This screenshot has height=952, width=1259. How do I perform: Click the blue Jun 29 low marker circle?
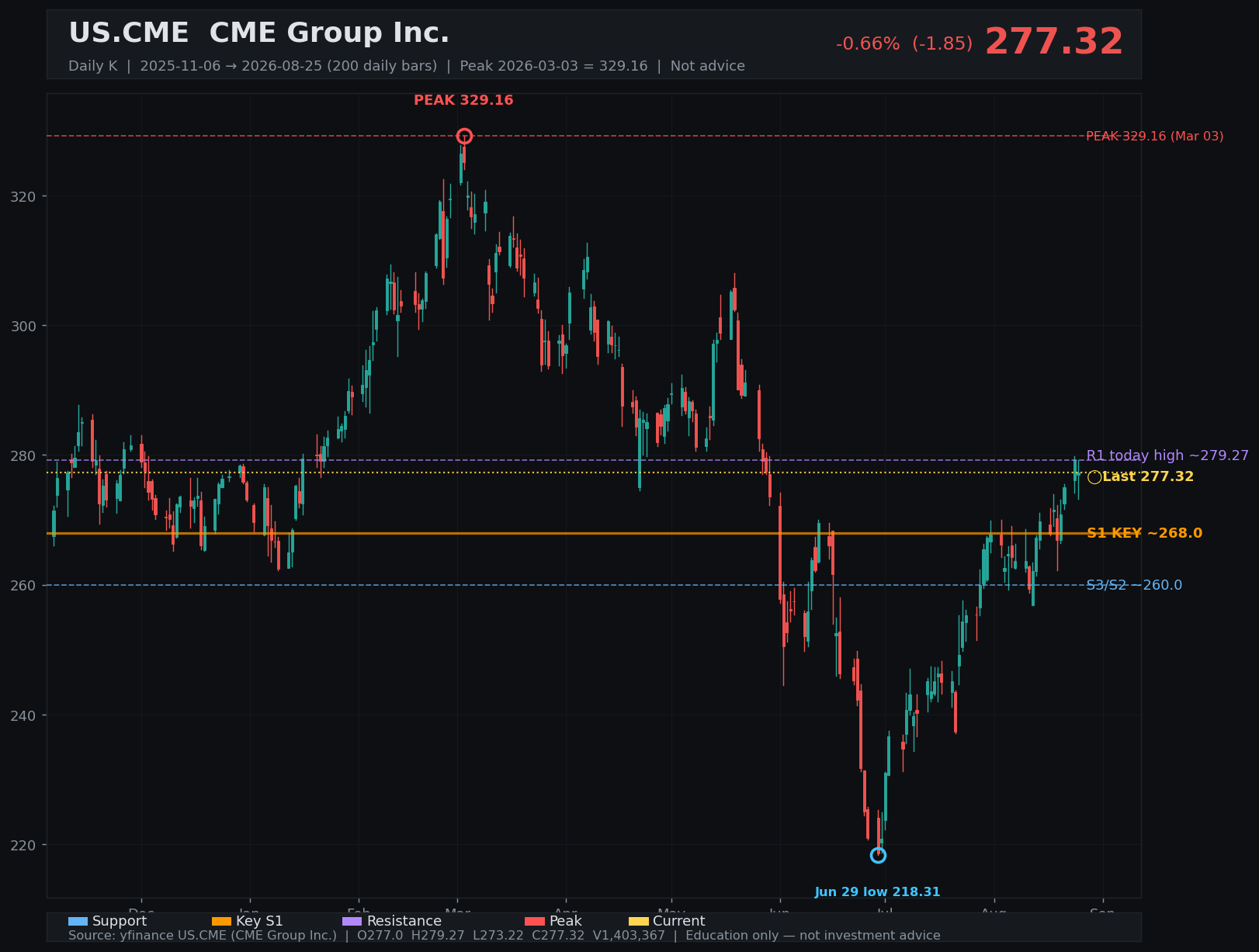pos(878,855)
